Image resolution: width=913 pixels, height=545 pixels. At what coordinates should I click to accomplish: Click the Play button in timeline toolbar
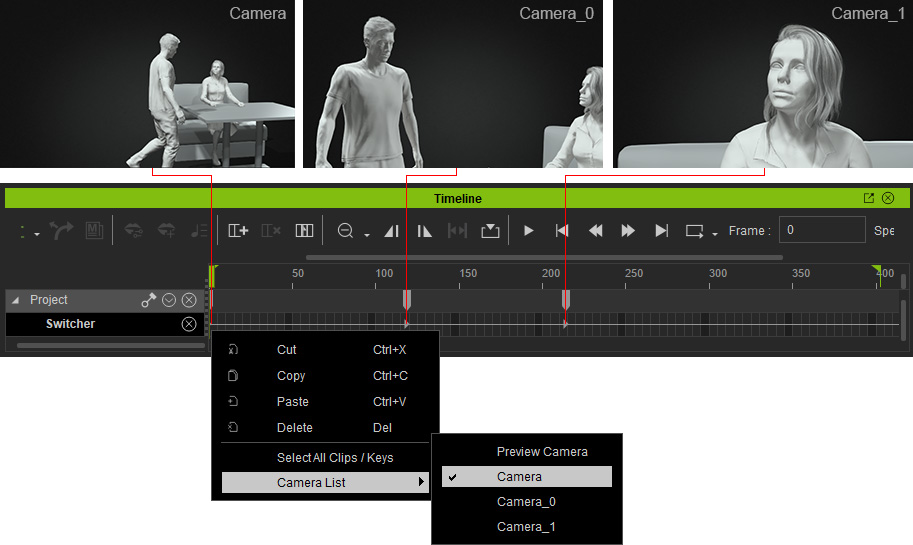click(x=528, y=231)
